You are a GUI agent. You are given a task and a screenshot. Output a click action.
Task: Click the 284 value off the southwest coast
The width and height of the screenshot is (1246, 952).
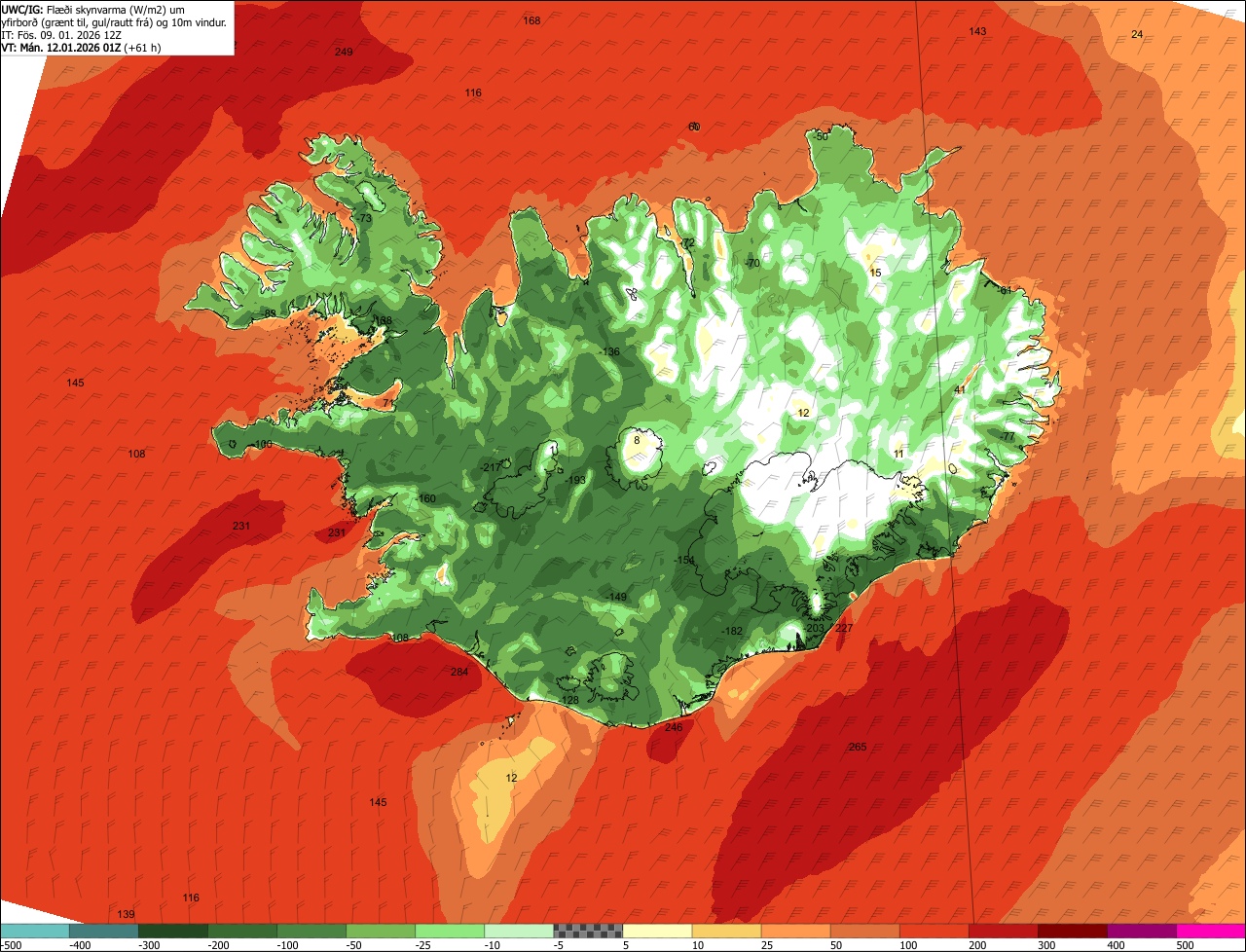[x=459, y=672]
